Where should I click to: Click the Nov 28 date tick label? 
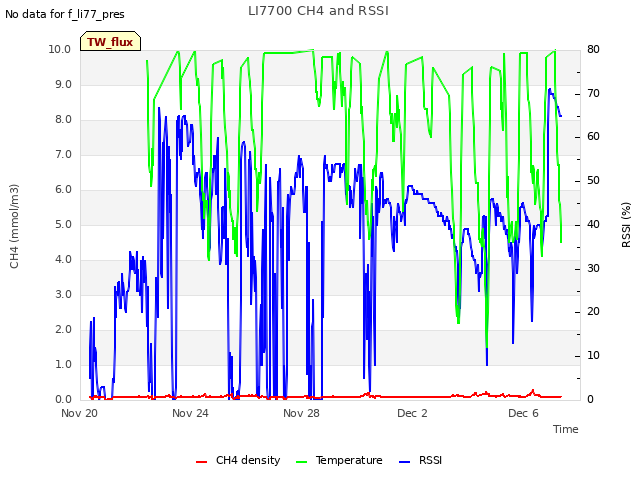301,413
